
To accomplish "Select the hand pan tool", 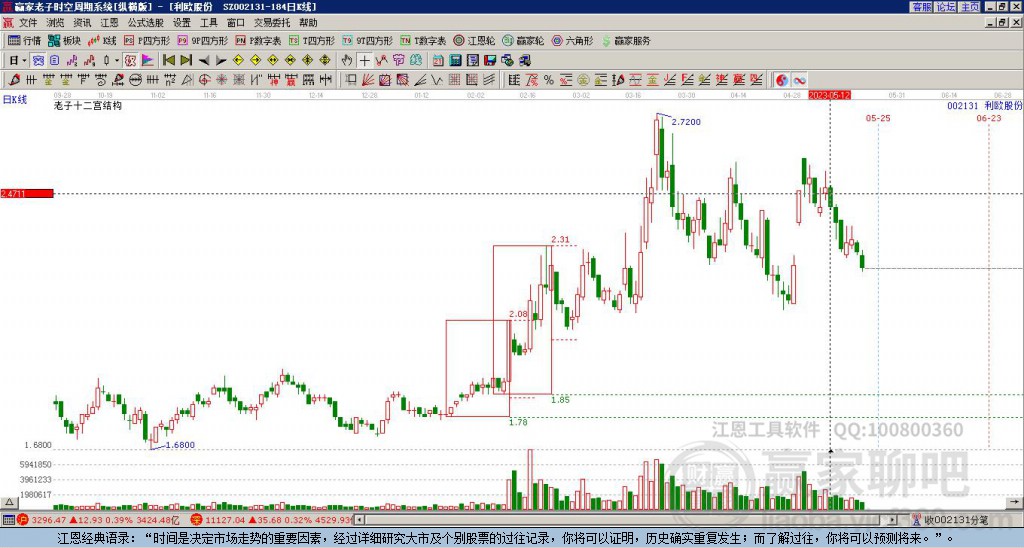I will (347, 61).
